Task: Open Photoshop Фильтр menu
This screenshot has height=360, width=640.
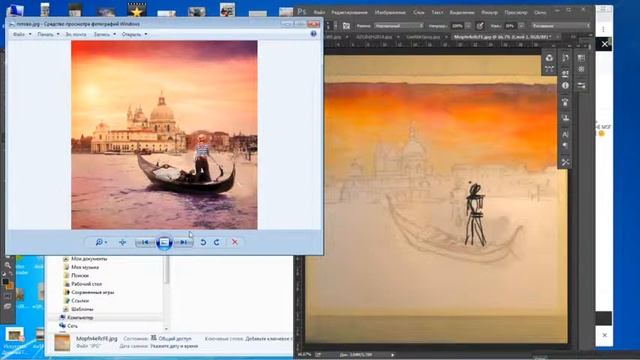Action: point(489,12)
